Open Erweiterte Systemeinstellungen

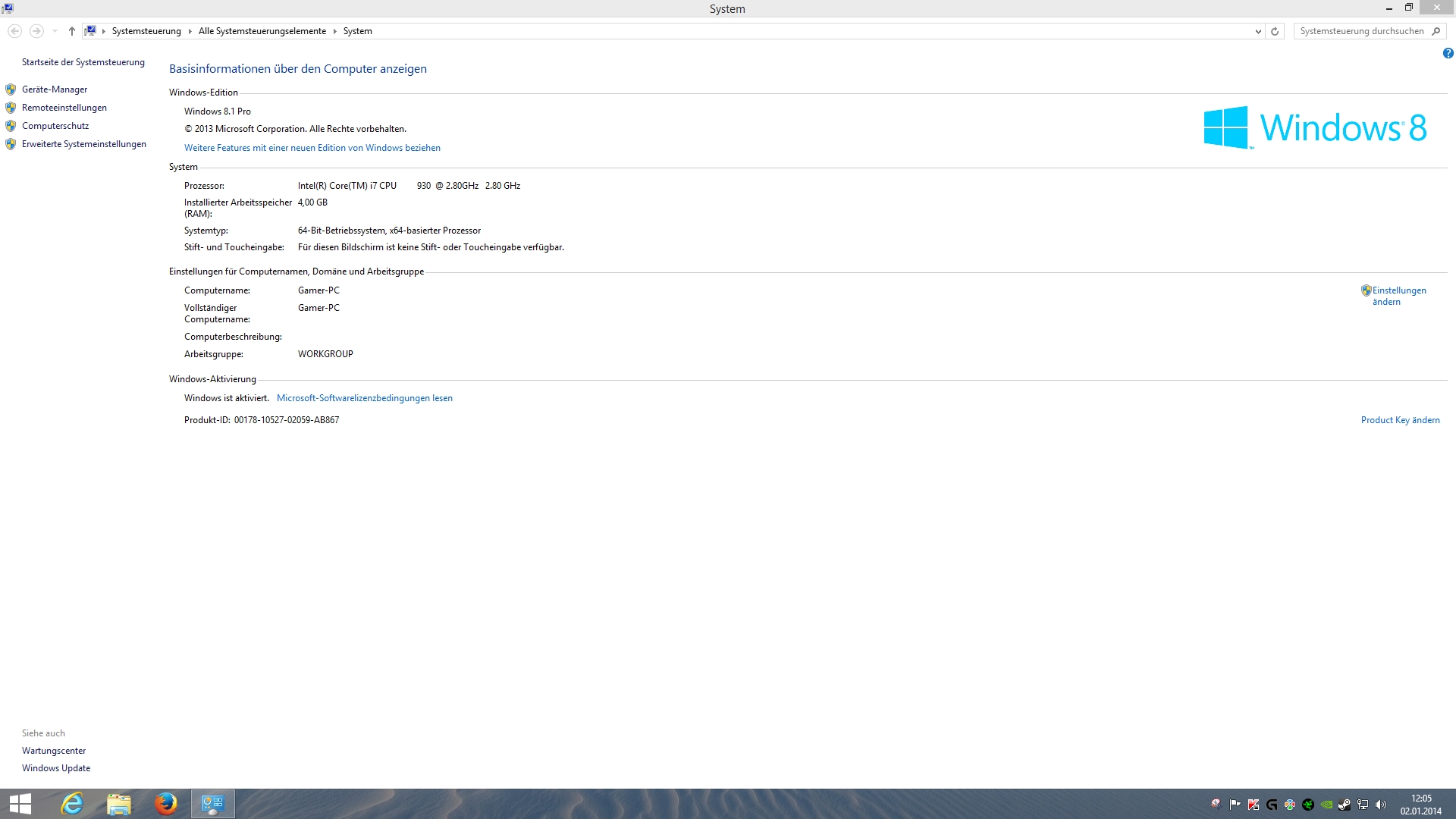(x=84, y=144)
